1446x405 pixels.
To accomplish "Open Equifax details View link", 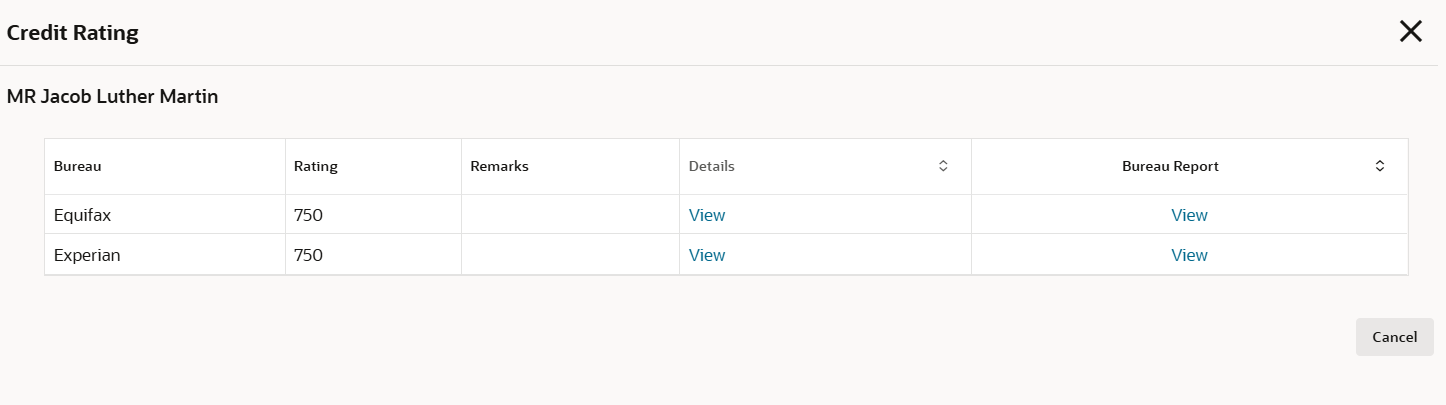I will 707,215.
